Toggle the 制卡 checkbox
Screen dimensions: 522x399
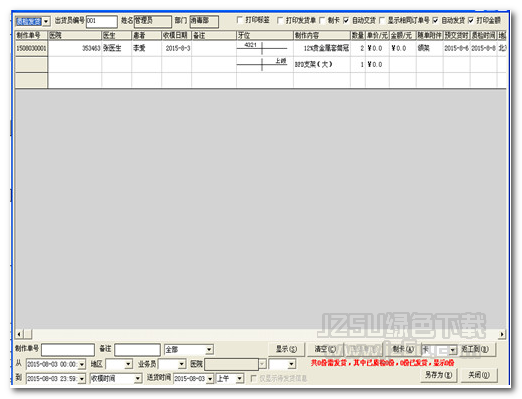pos(322,21)
